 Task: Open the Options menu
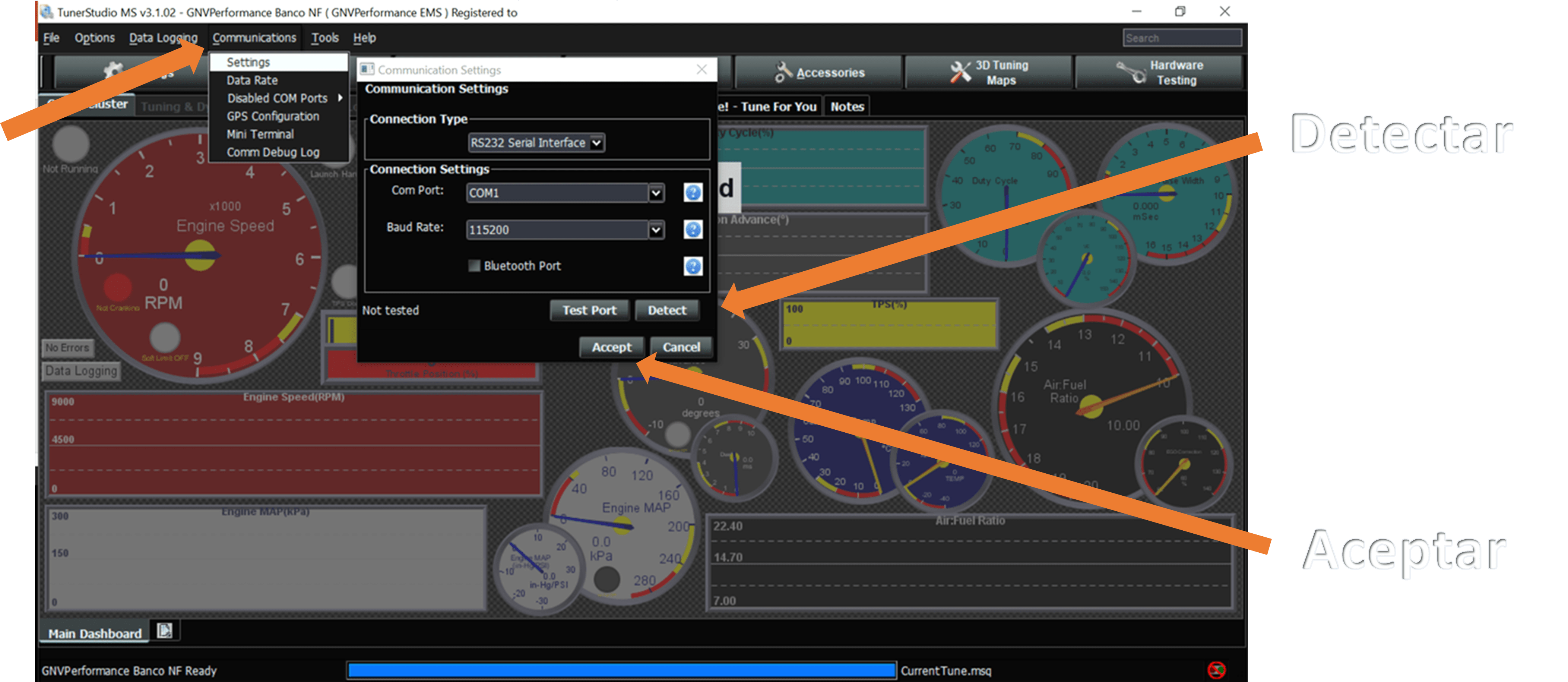(x=94, y=38)
